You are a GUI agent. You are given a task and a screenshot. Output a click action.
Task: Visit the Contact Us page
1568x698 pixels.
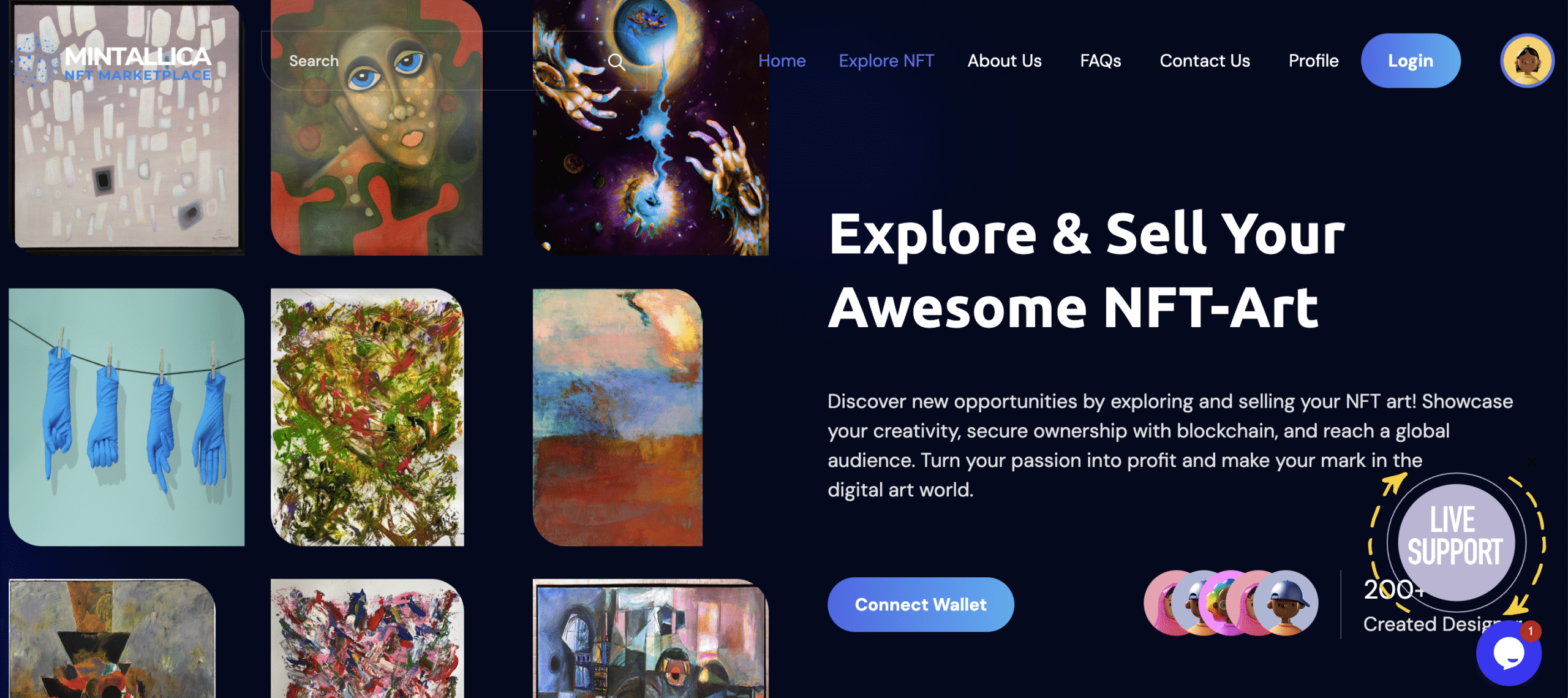click(1204, 61)
